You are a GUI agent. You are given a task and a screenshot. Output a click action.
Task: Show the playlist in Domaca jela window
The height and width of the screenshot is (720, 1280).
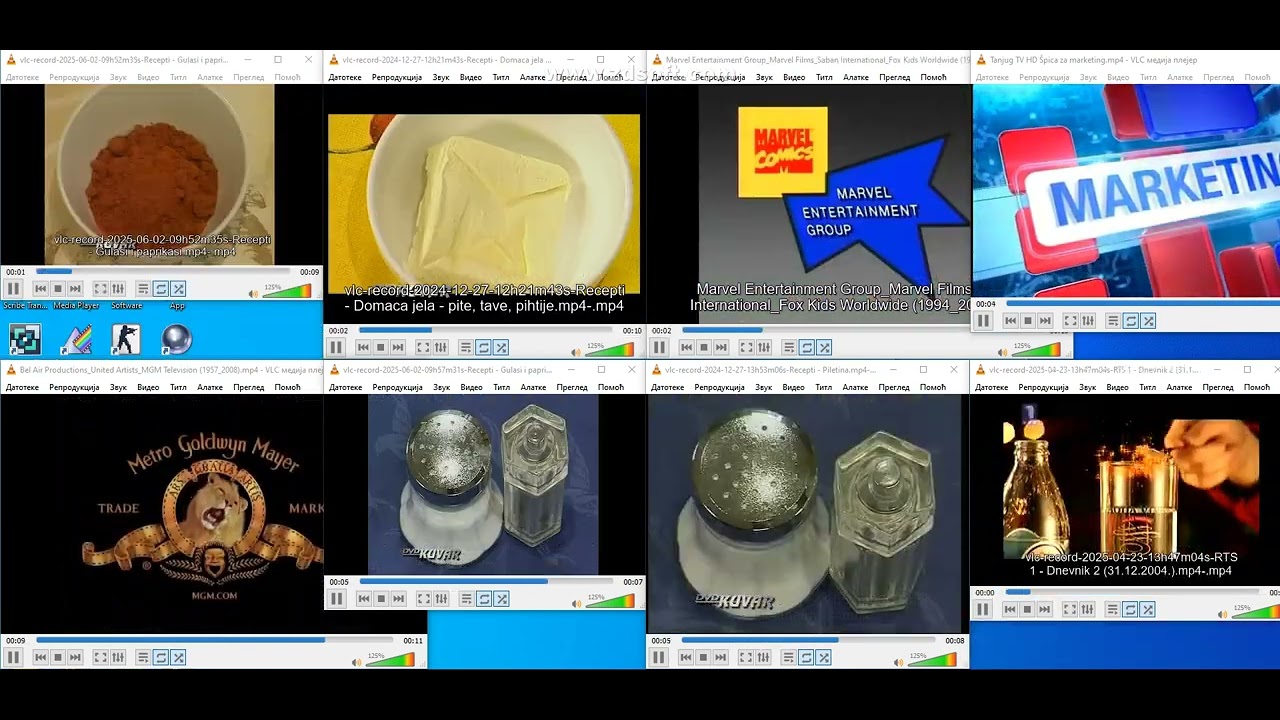point(466,347)
